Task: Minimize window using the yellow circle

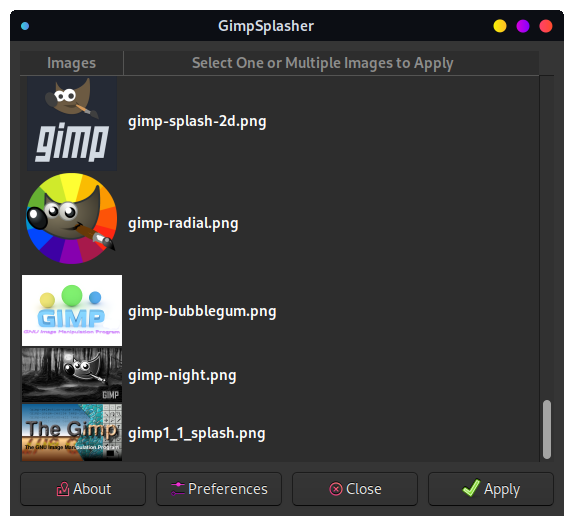Action: pyautogui.click(x=500, y=26)
